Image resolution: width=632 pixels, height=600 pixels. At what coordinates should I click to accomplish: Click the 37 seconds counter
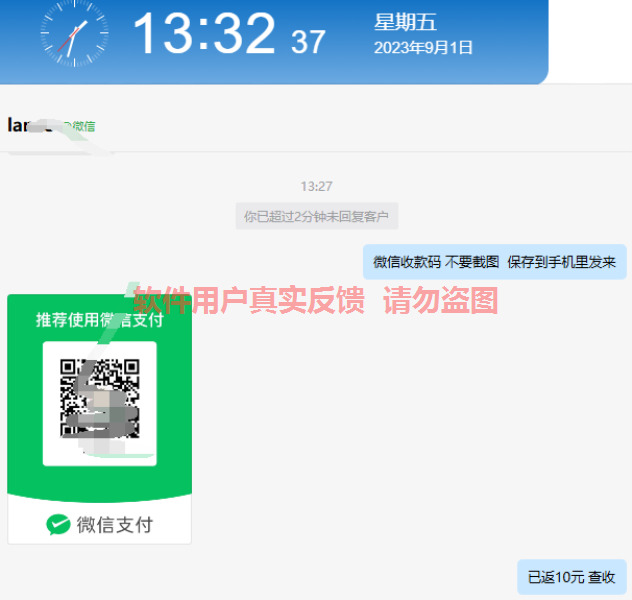pyautogui.click(x=308, y=42)
